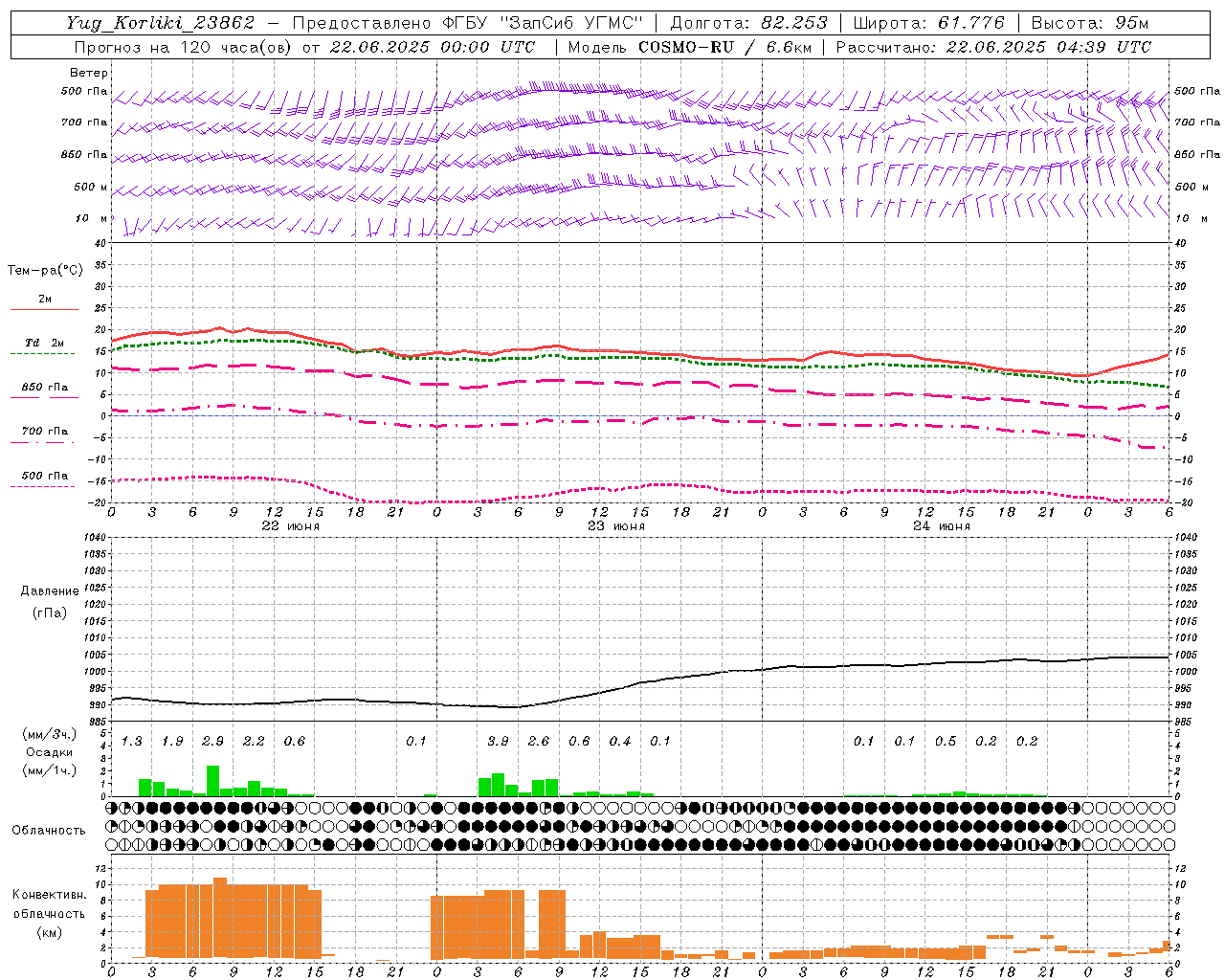Click the 2.9 precipitation total
The height and width of the screenshot is (980, 1225).
click(212, 741)
